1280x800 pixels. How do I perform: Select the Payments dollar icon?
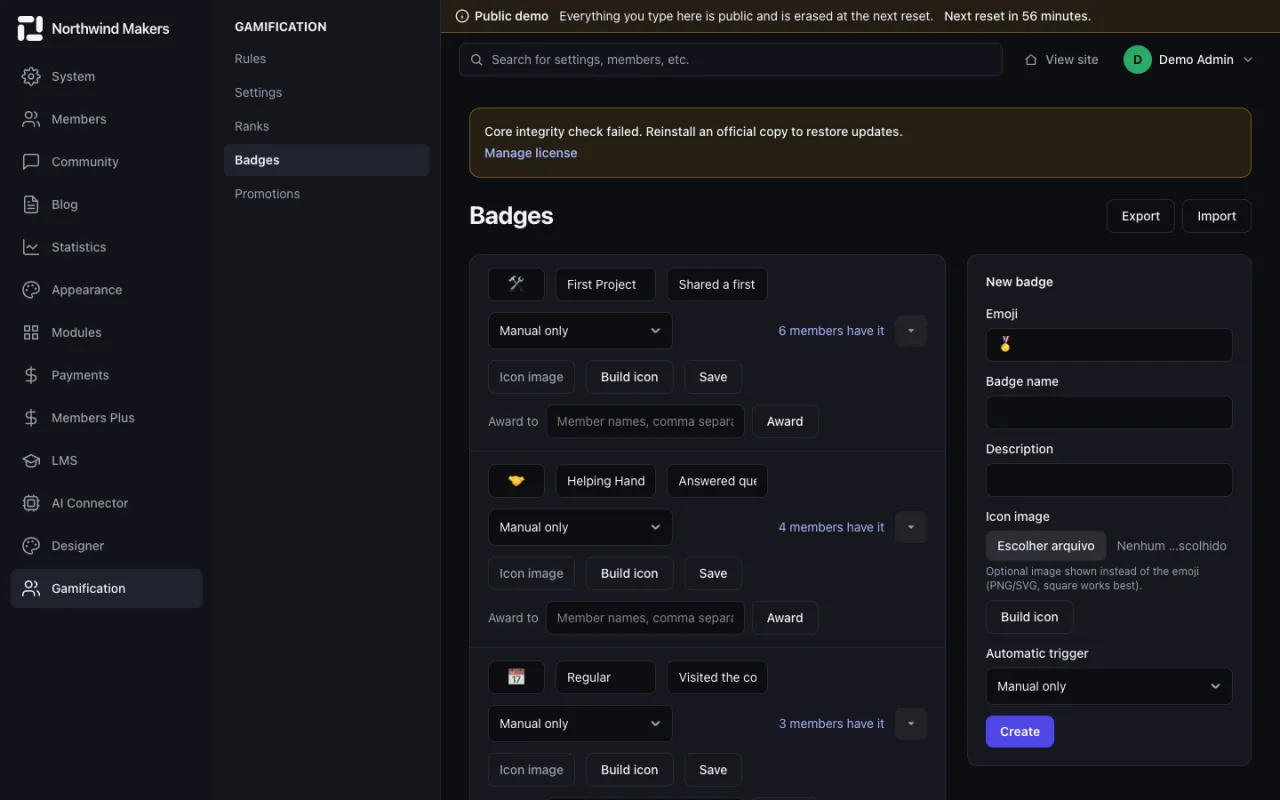coord(31,375)
